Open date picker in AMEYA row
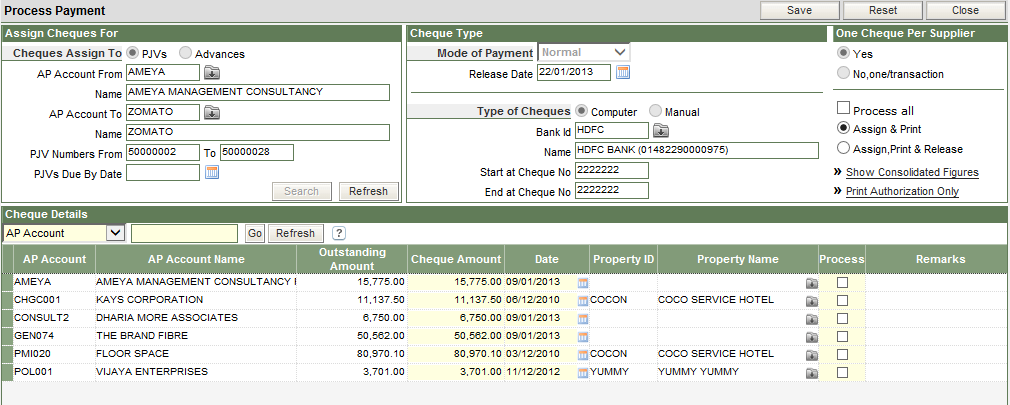This screenshot has width=1010, height=405. [x=582, y=283]
